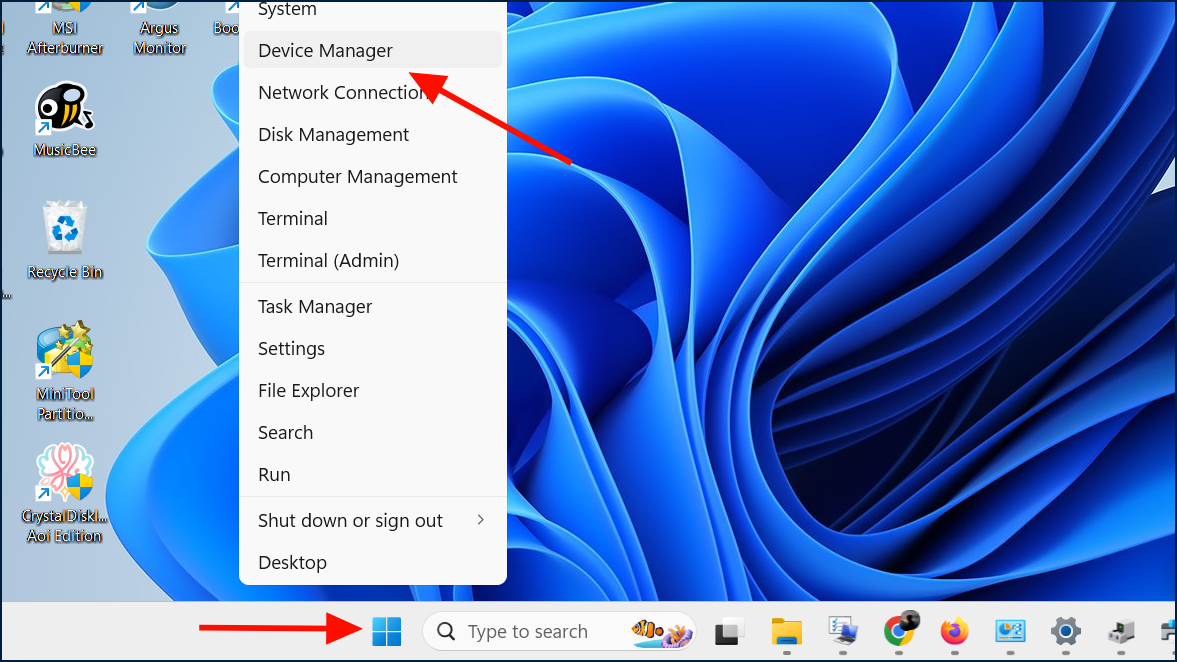Open Settings via the taskbar gear icon
1177x662 pixels.
click(1065, 631)
